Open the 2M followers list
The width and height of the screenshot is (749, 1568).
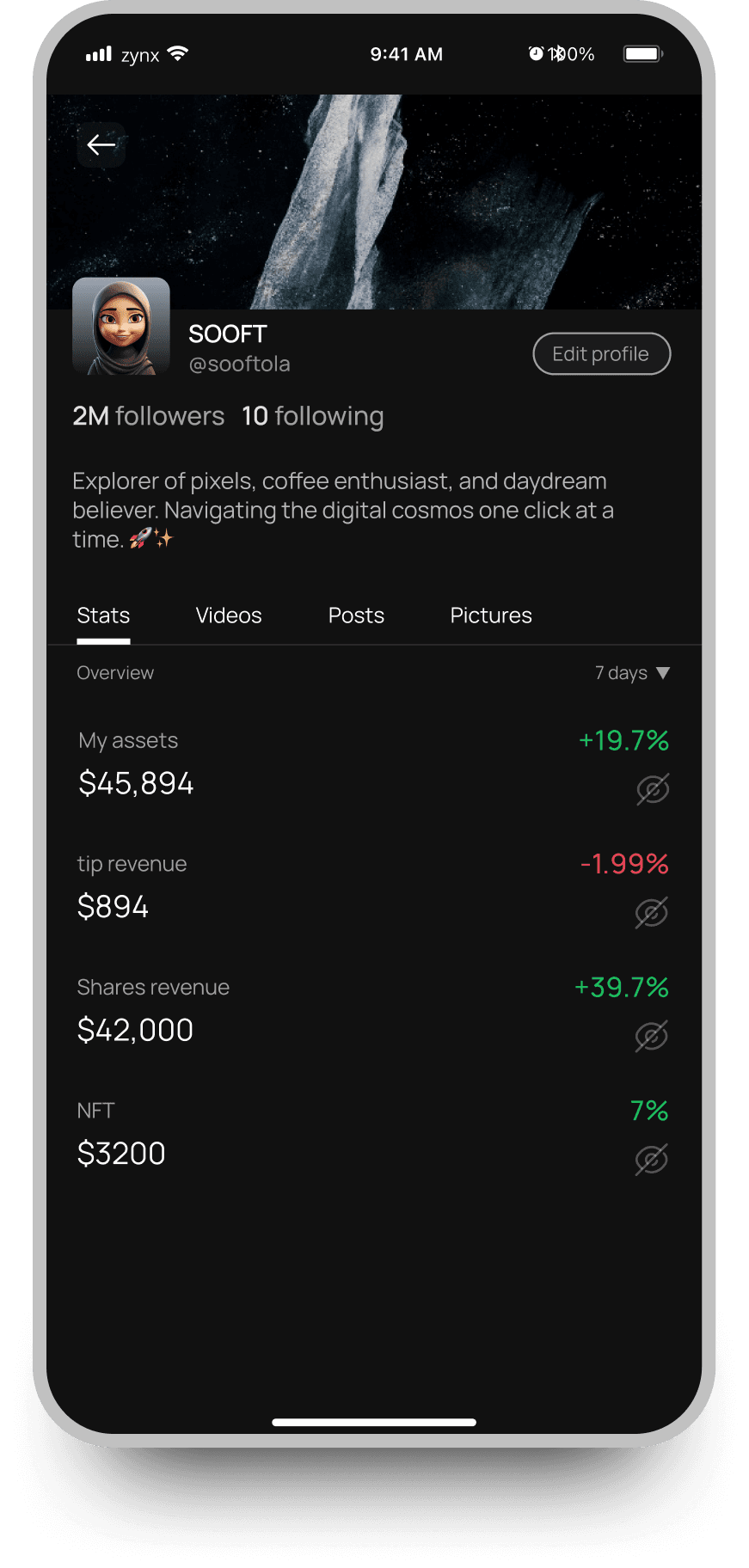pyautogui.click(x=148, y=416)
